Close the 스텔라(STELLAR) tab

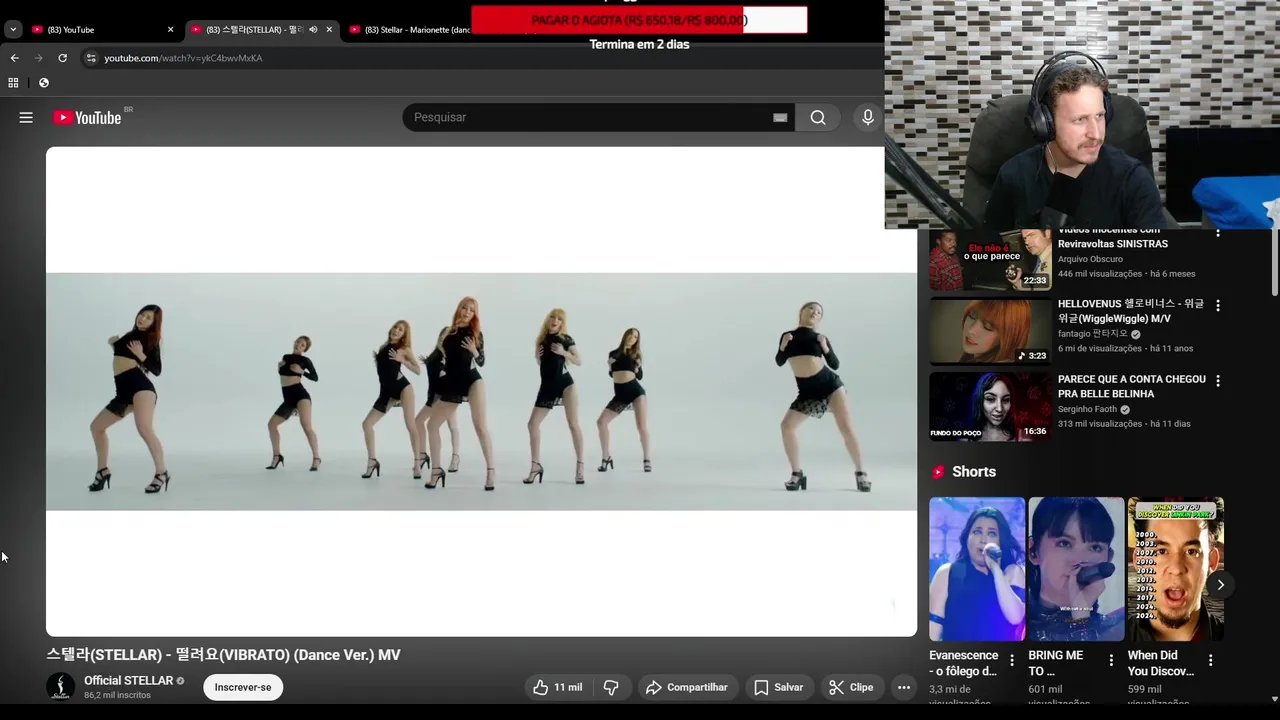tap(329, 30)
